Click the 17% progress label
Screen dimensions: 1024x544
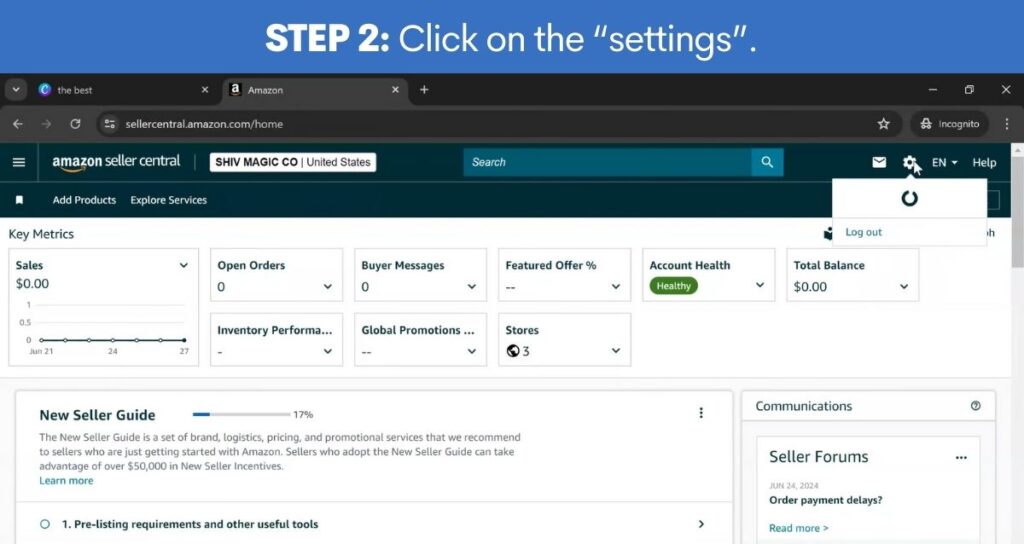click(303, 414)
